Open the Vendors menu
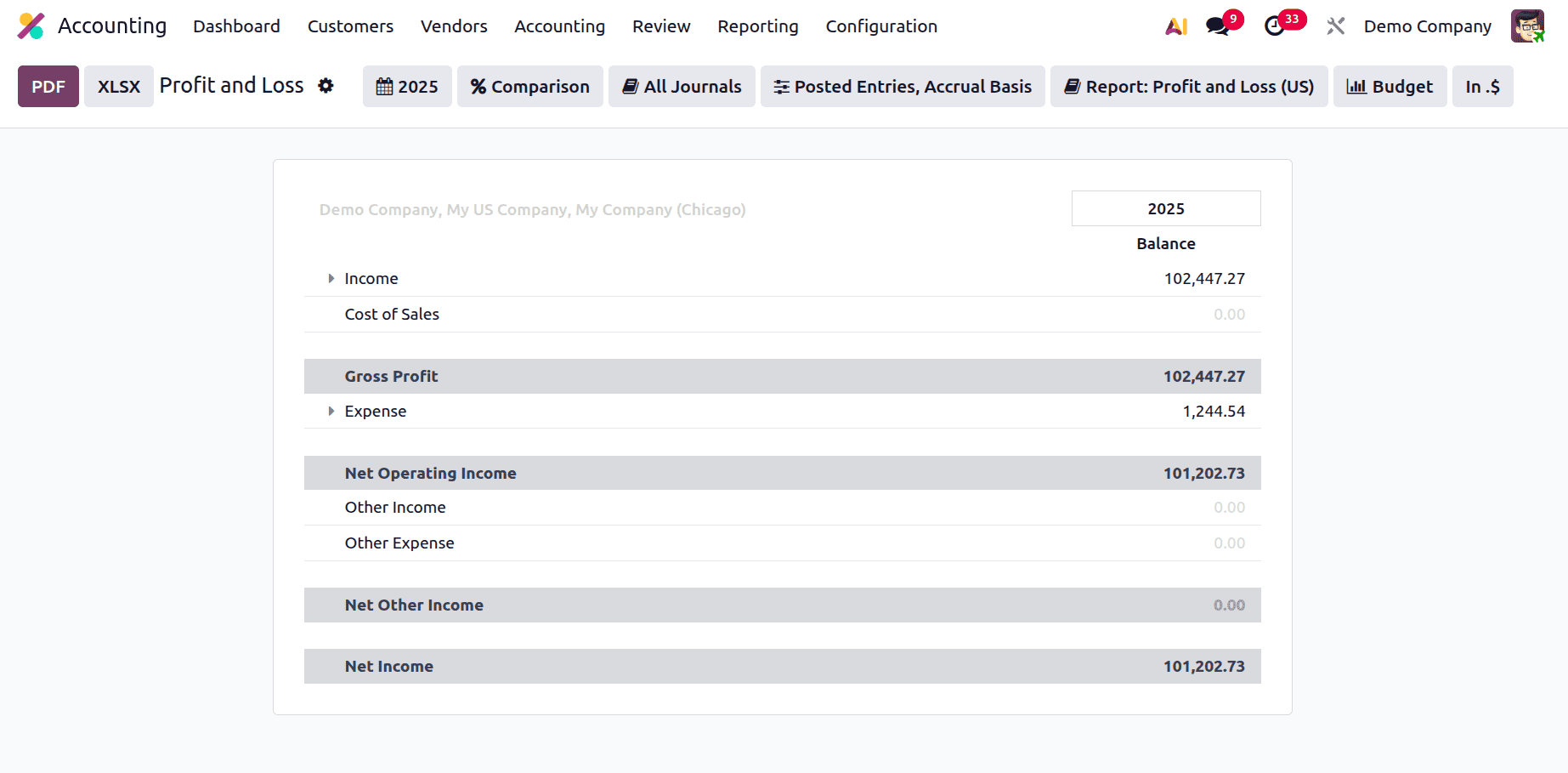Screen dimensions: 1568x773 [x=454, y=26]
